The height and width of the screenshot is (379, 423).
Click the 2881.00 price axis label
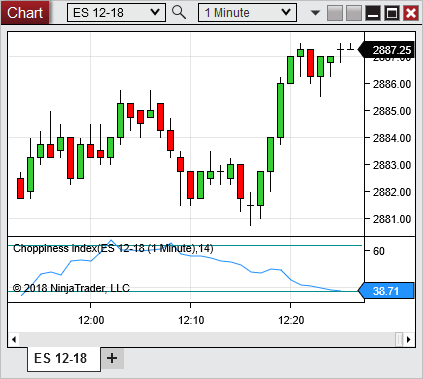pyautogui.click(x=392, y=219)
